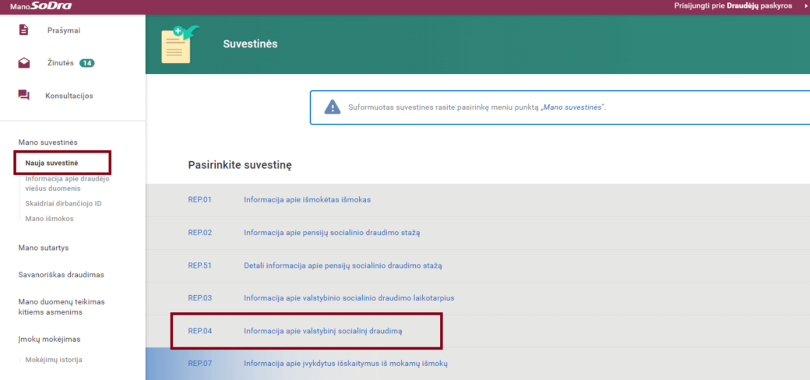
Task: Open Įmokų mokėjimas section
Action: [49, 339]
